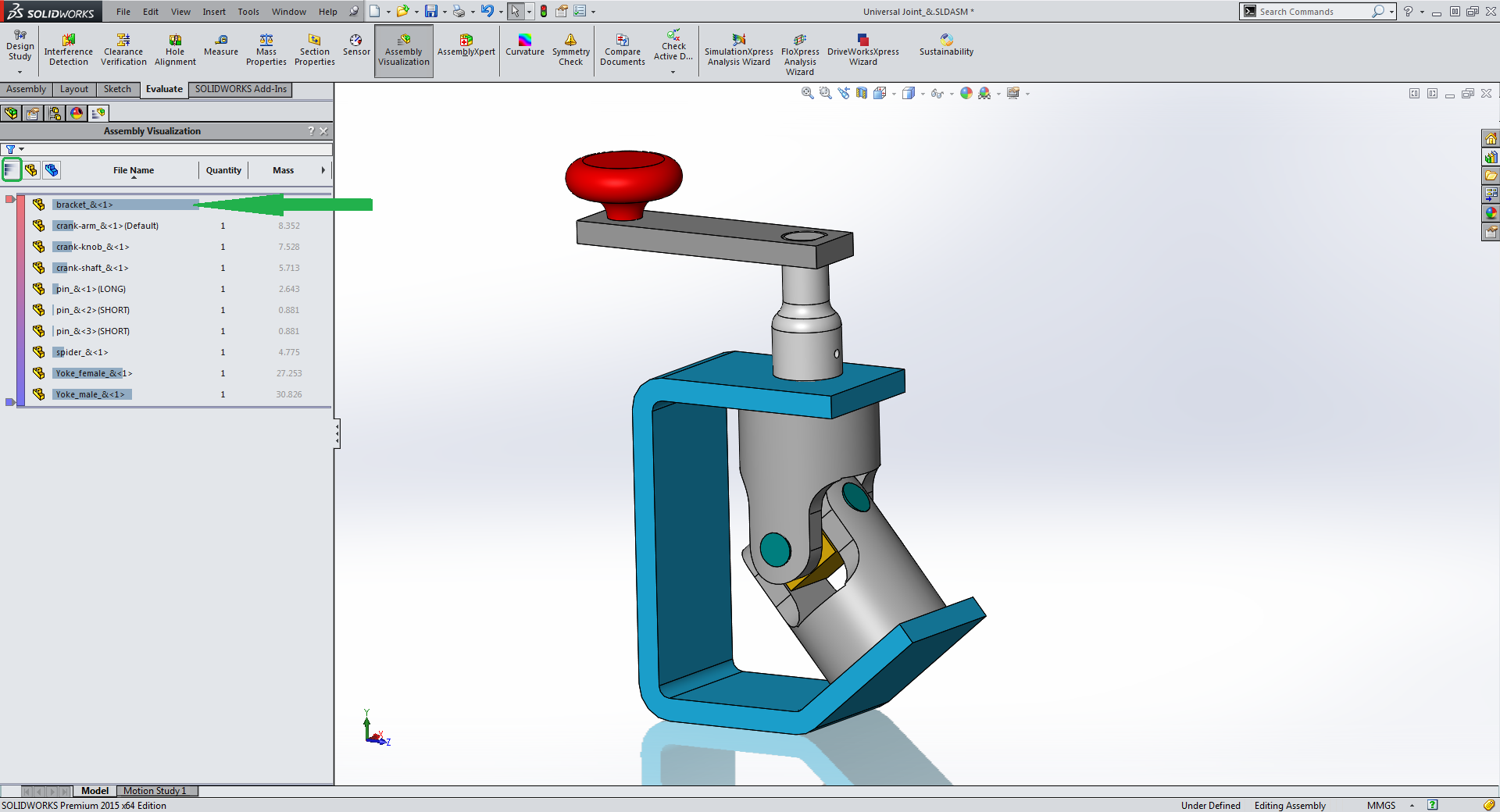Toggle flat/nested view in Assembly Visualization

(12, 170)
